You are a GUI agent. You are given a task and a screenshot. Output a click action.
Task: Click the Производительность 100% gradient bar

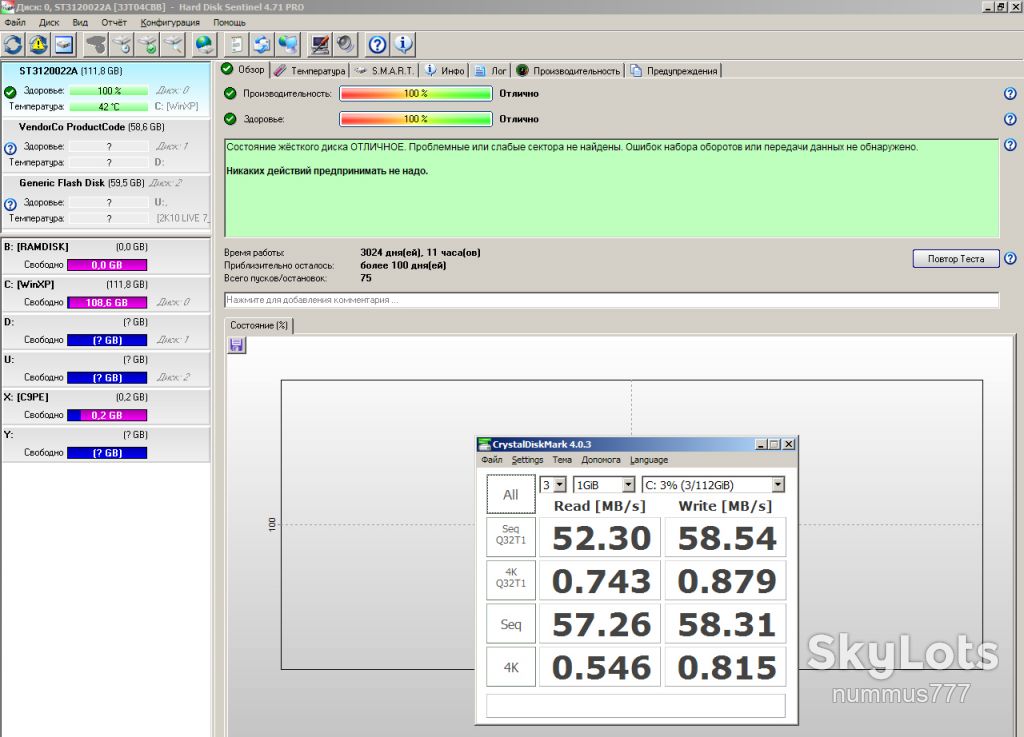pyautogui.click(x=415, y=93)
